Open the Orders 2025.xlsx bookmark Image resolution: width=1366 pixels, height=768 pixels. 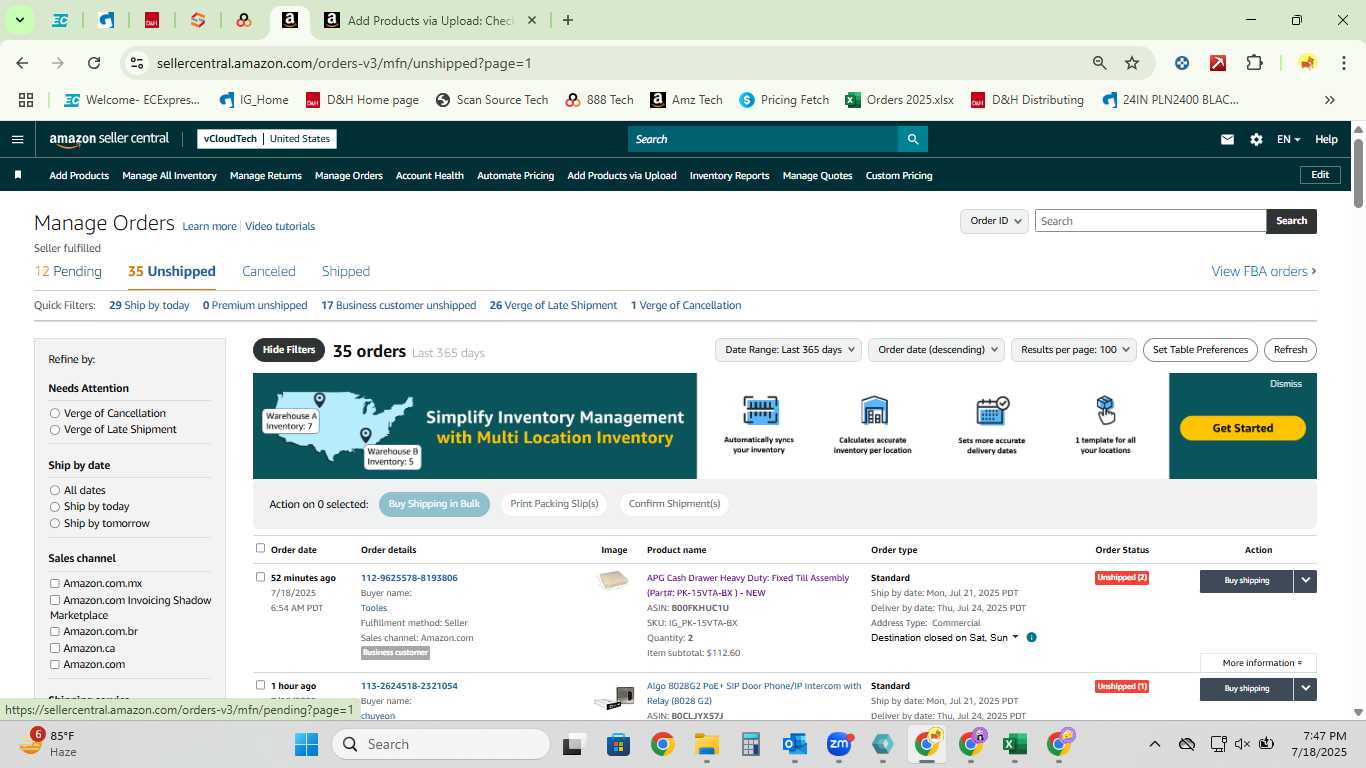click(899, 100)
